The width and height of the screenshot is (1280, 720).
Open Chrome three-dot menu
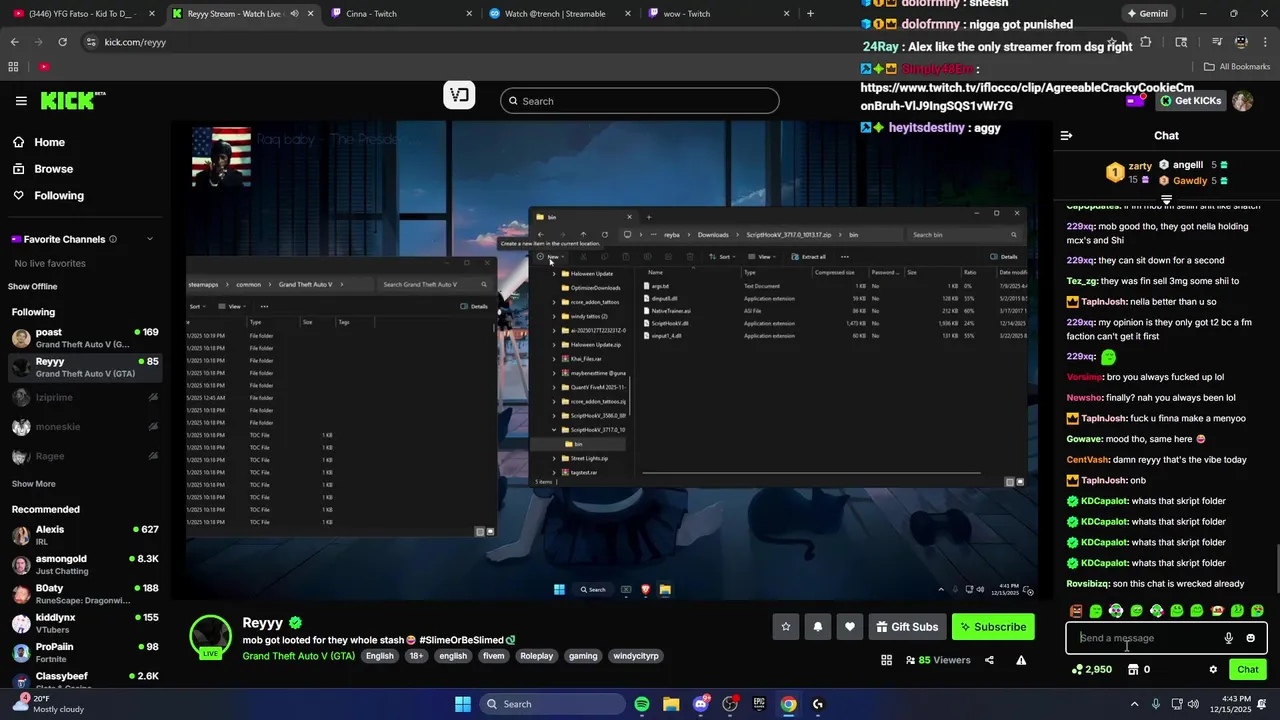tap(1267, 42)
